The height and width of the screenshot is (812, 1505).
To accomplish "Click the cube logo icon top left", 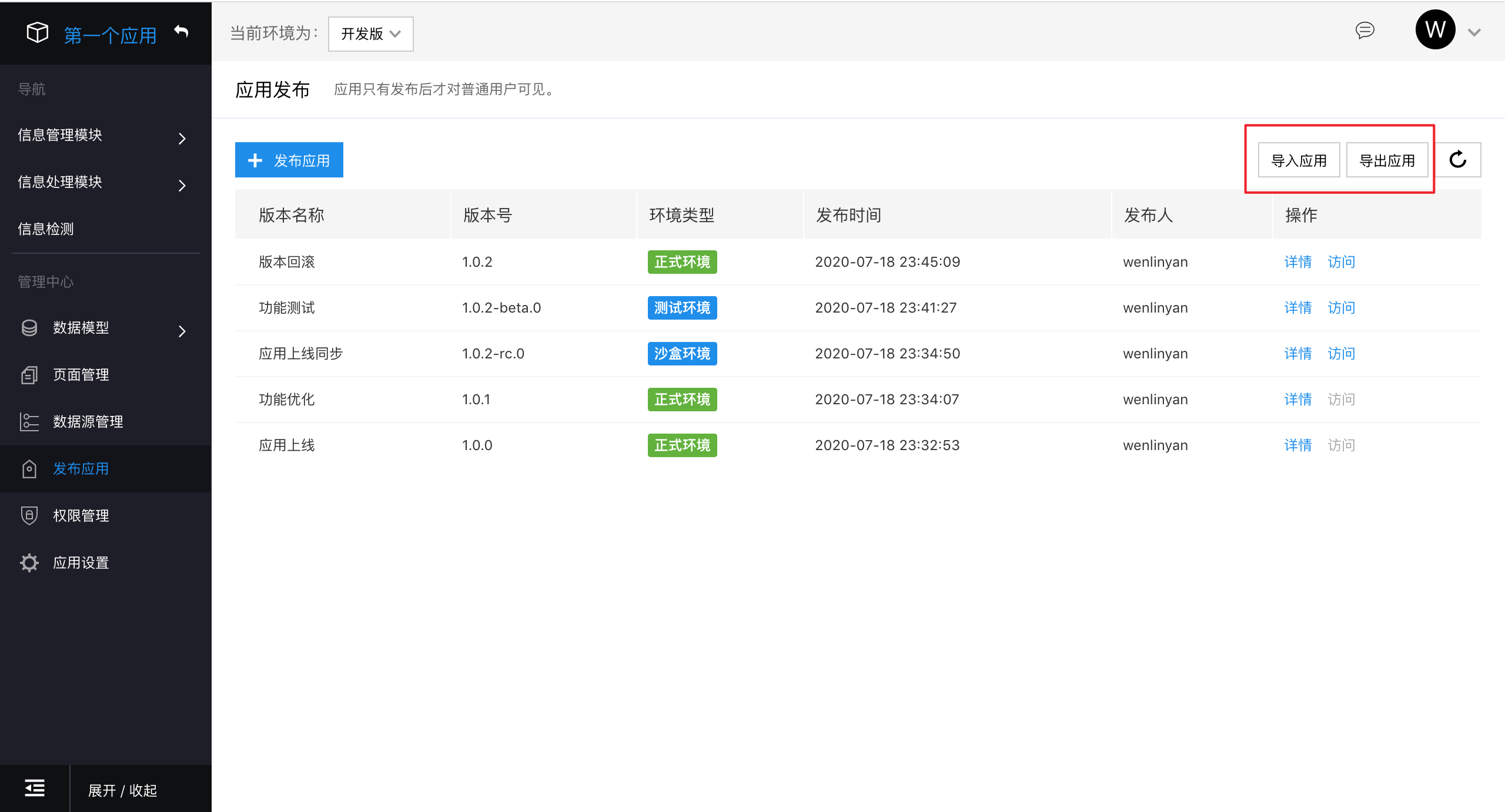I will (x=37, y=33).
